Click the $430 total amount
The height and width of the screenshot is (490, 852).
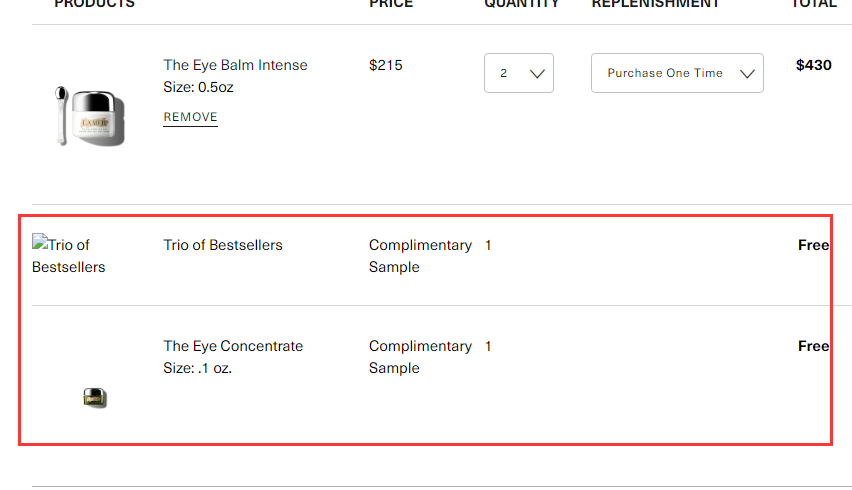tap(813, 65)
